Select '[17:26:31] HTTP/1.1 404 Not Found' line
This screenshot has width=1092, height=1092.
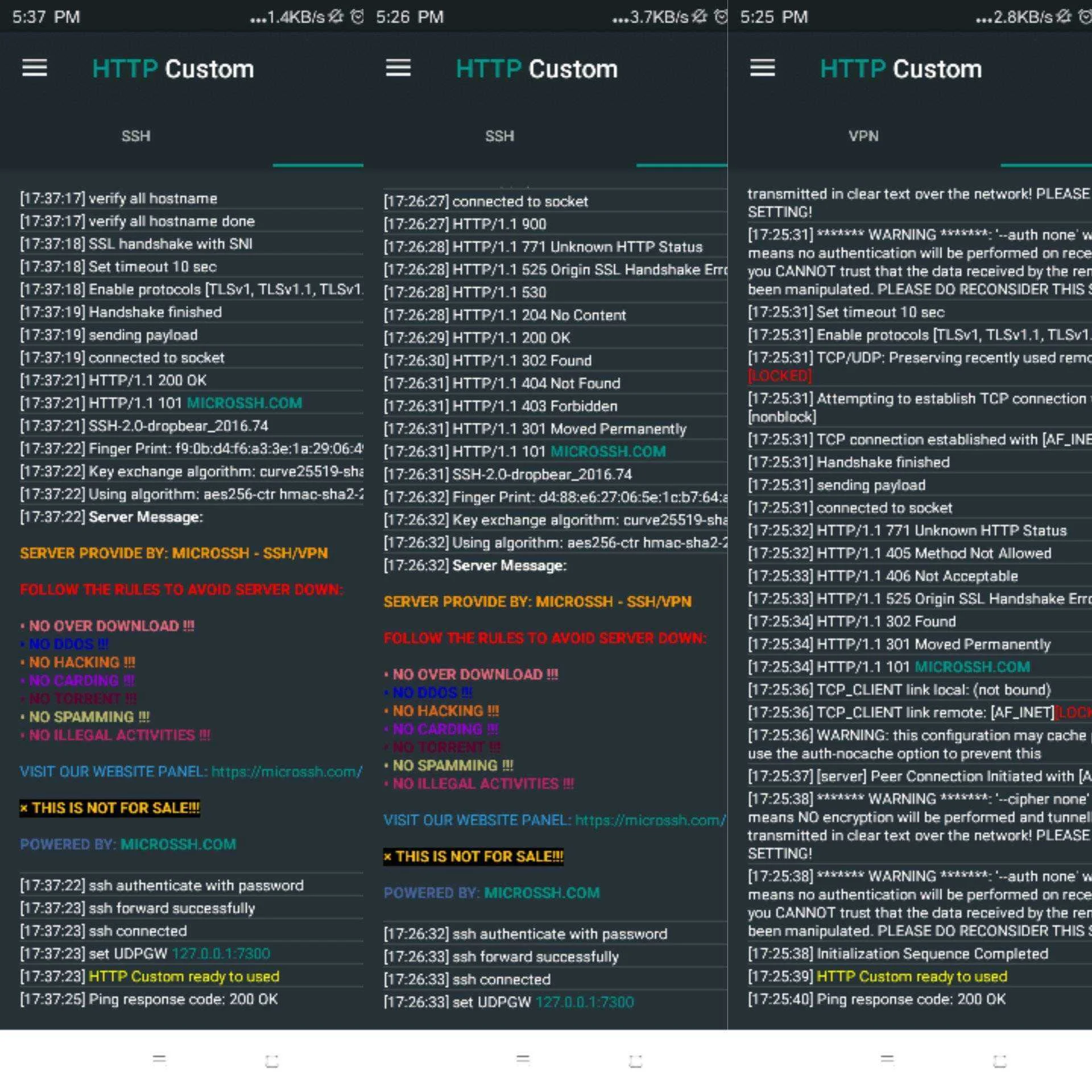pos(502,383)
